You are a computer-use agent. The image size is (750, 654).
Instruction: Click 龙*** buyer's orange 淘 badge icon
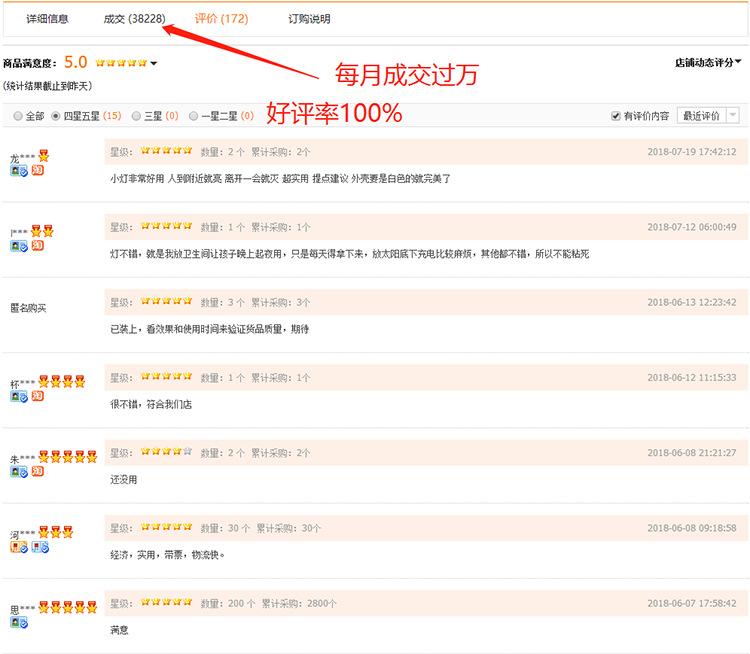[x=37, y=171]
